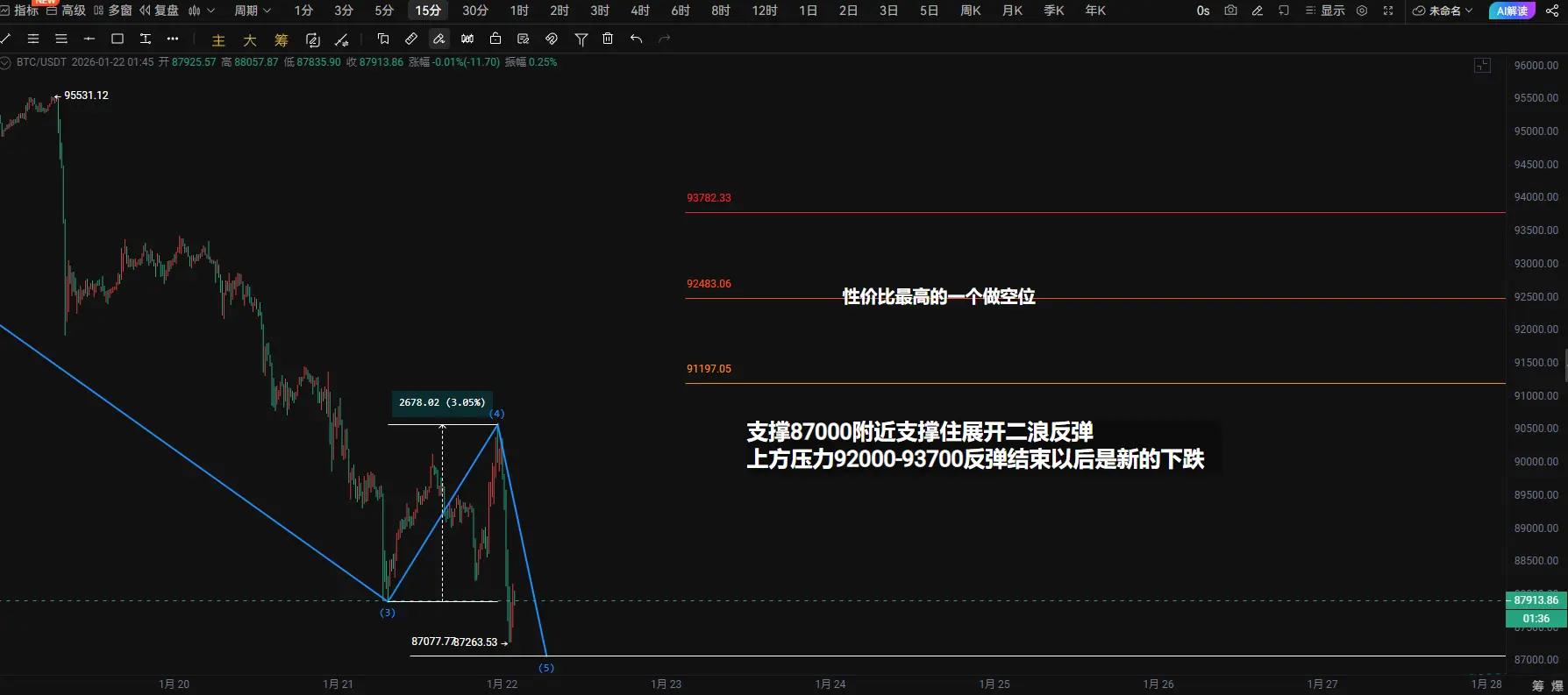Toggle the highlighted eraser-pen drawing tool
This screenshot has width=1568, height=695.
[x=439, y=39]
